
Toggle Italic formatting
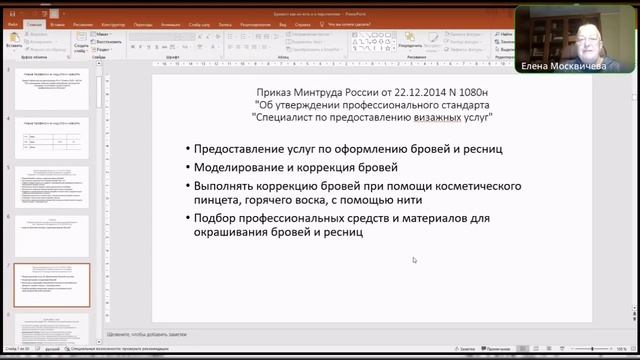[140, 47]
